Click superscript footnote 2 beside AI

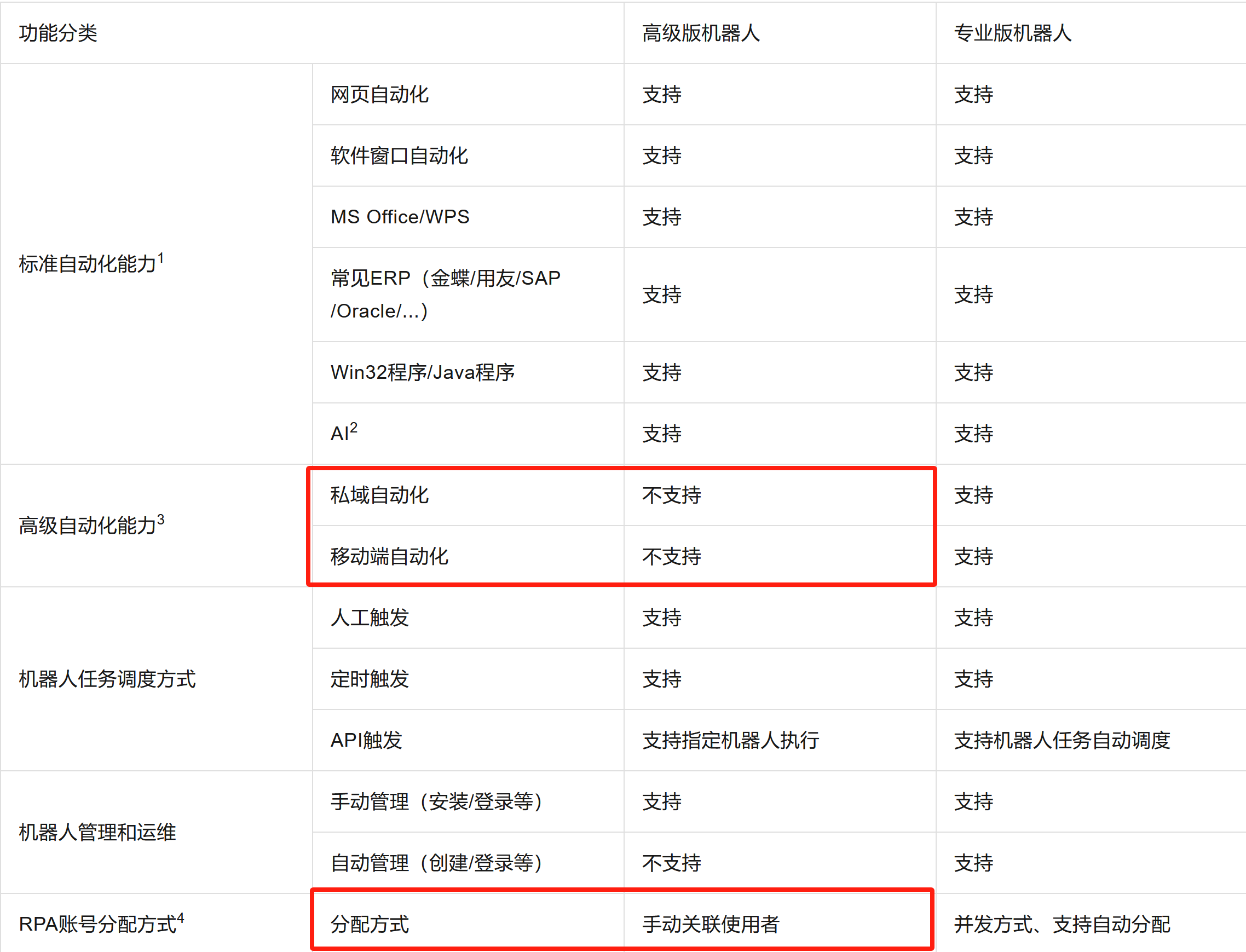pyautogui.click(x=354, y=427)
